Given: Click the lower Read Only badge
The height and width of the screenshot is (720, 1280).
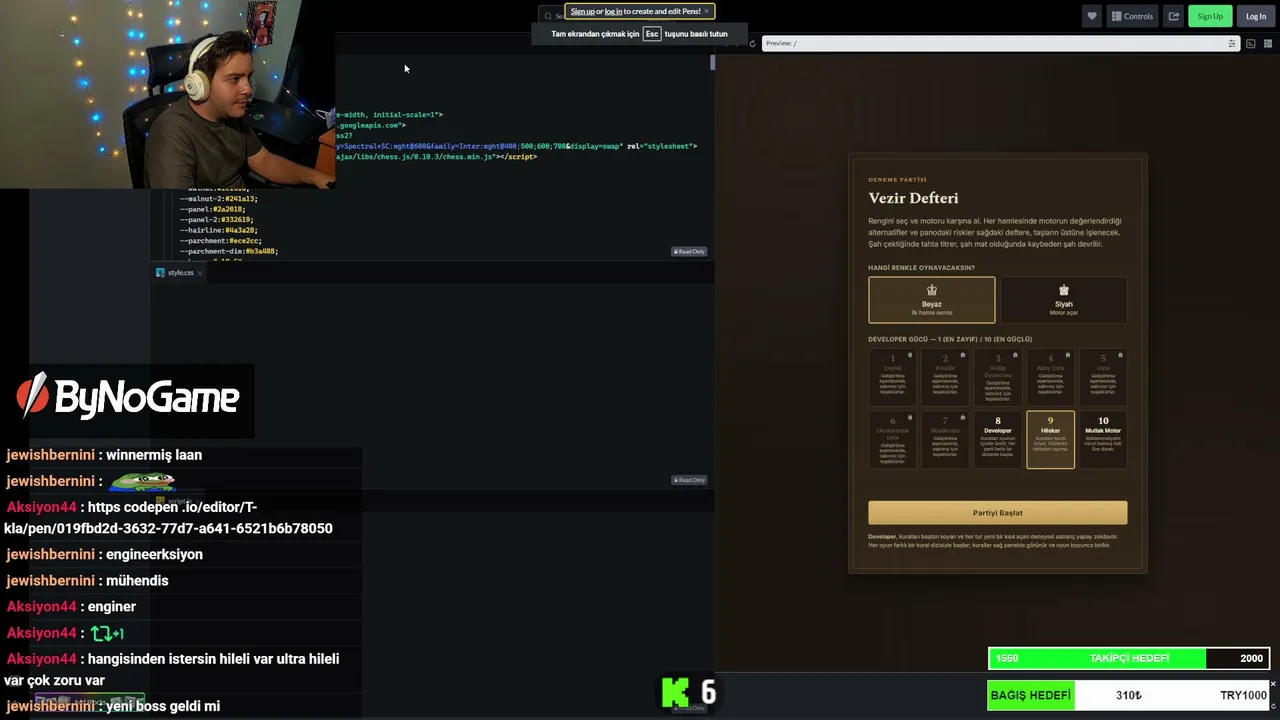Looking at the screenshot, I should 689,480.
